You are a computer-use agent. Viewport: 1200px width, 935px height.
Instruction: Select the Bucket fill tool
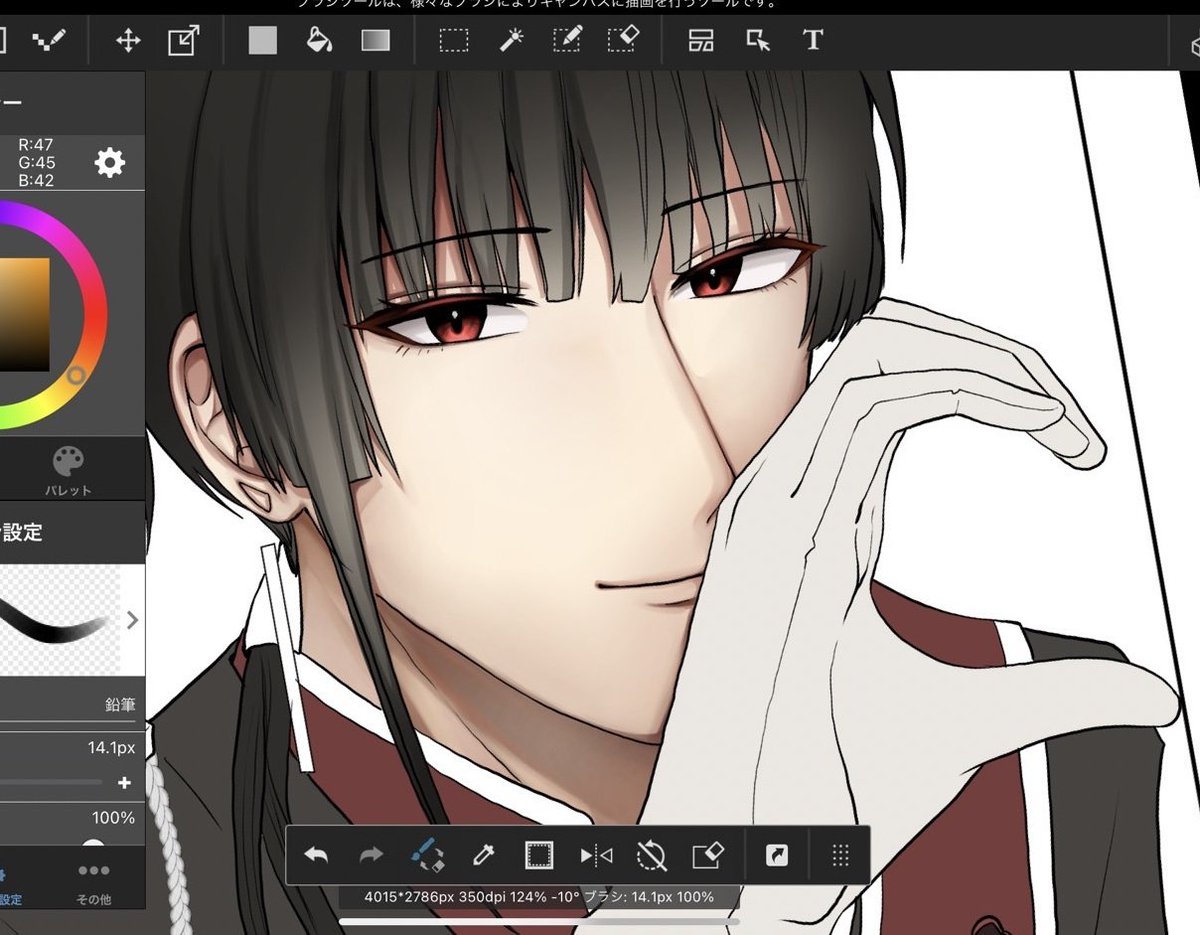(x=318, y=41)
